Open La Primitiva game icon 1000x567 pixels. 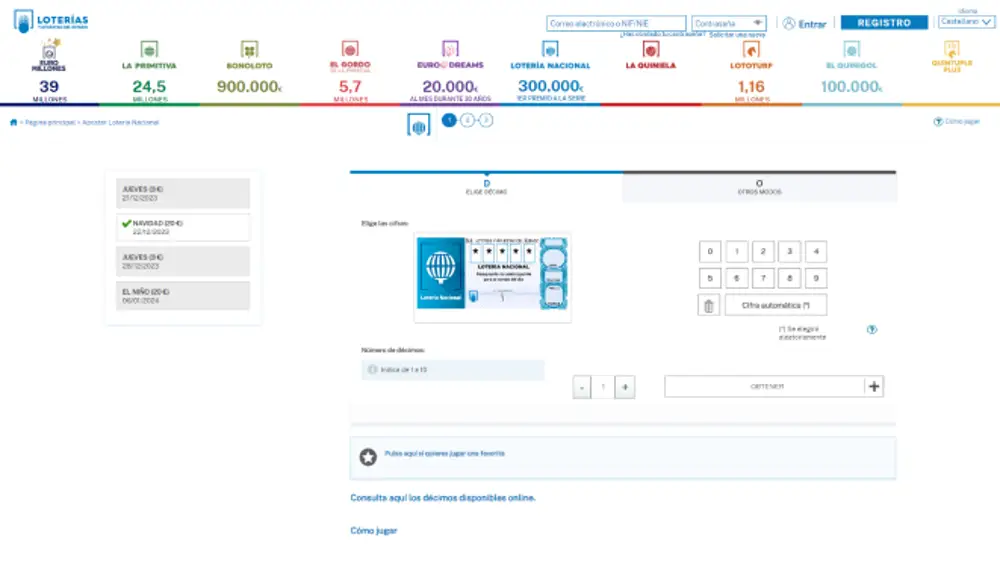[x=149, y=50]
